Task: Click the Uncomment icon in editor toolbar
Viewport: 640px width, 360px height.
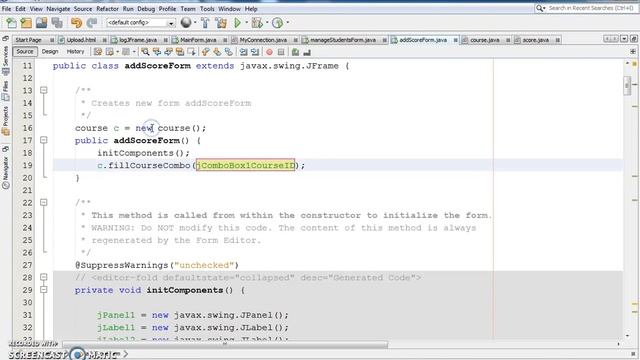Action: [307, 52]
